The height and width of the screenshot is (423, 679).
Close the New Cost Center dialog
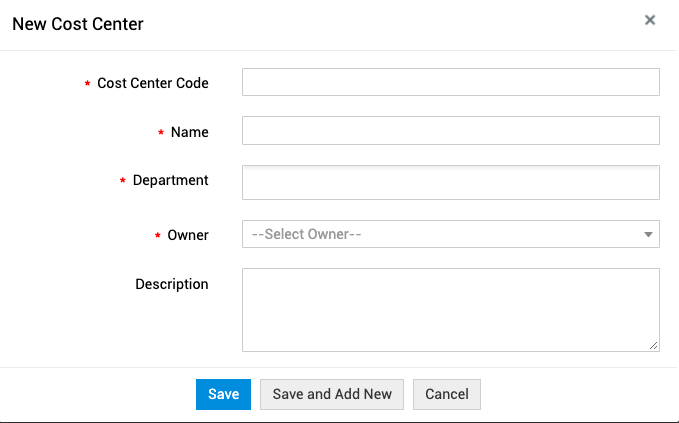click(x=650, y=20)
